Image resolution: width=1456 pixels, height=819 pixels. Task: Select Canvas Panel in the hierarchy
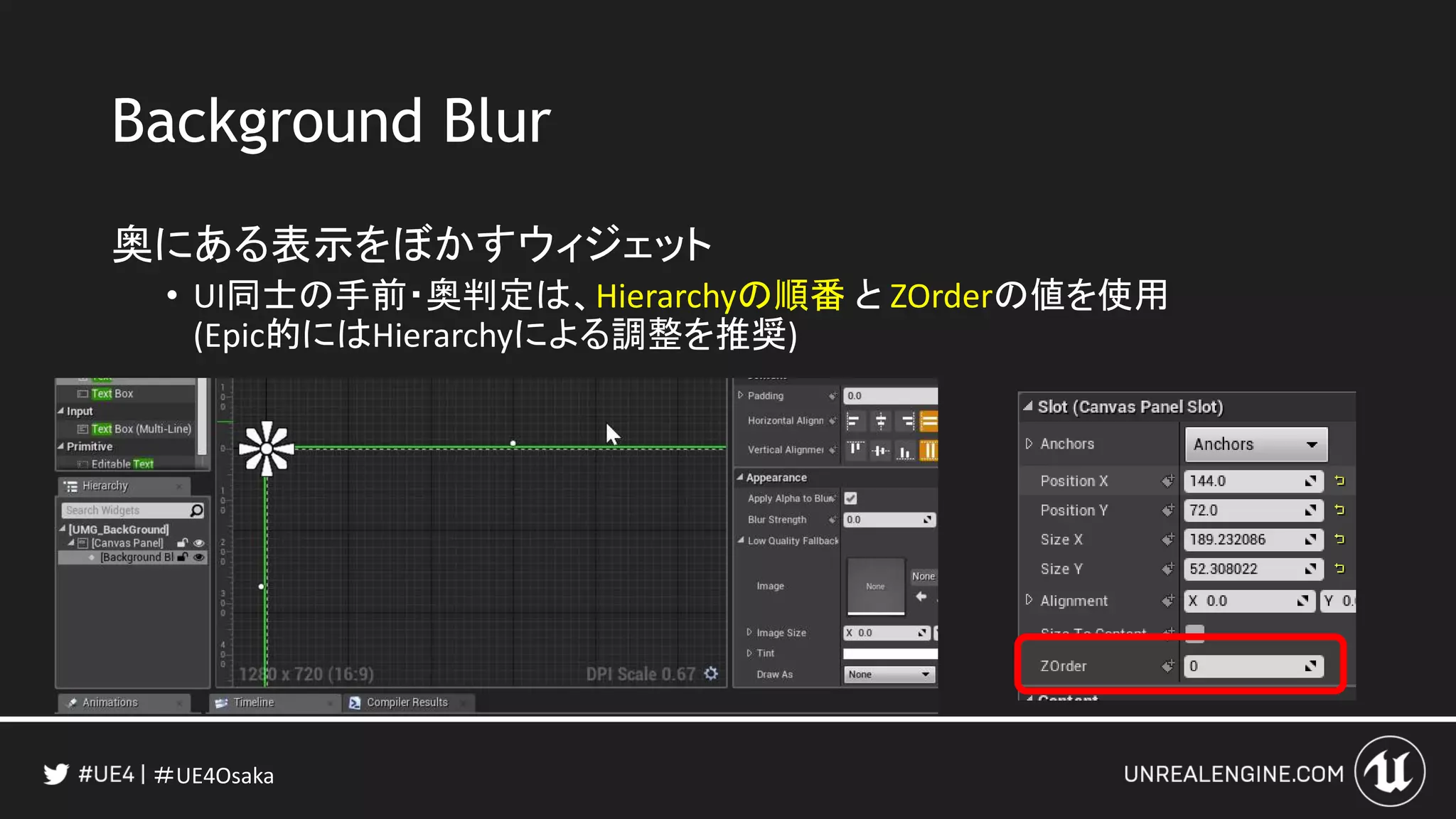click(x=127, y=542)
